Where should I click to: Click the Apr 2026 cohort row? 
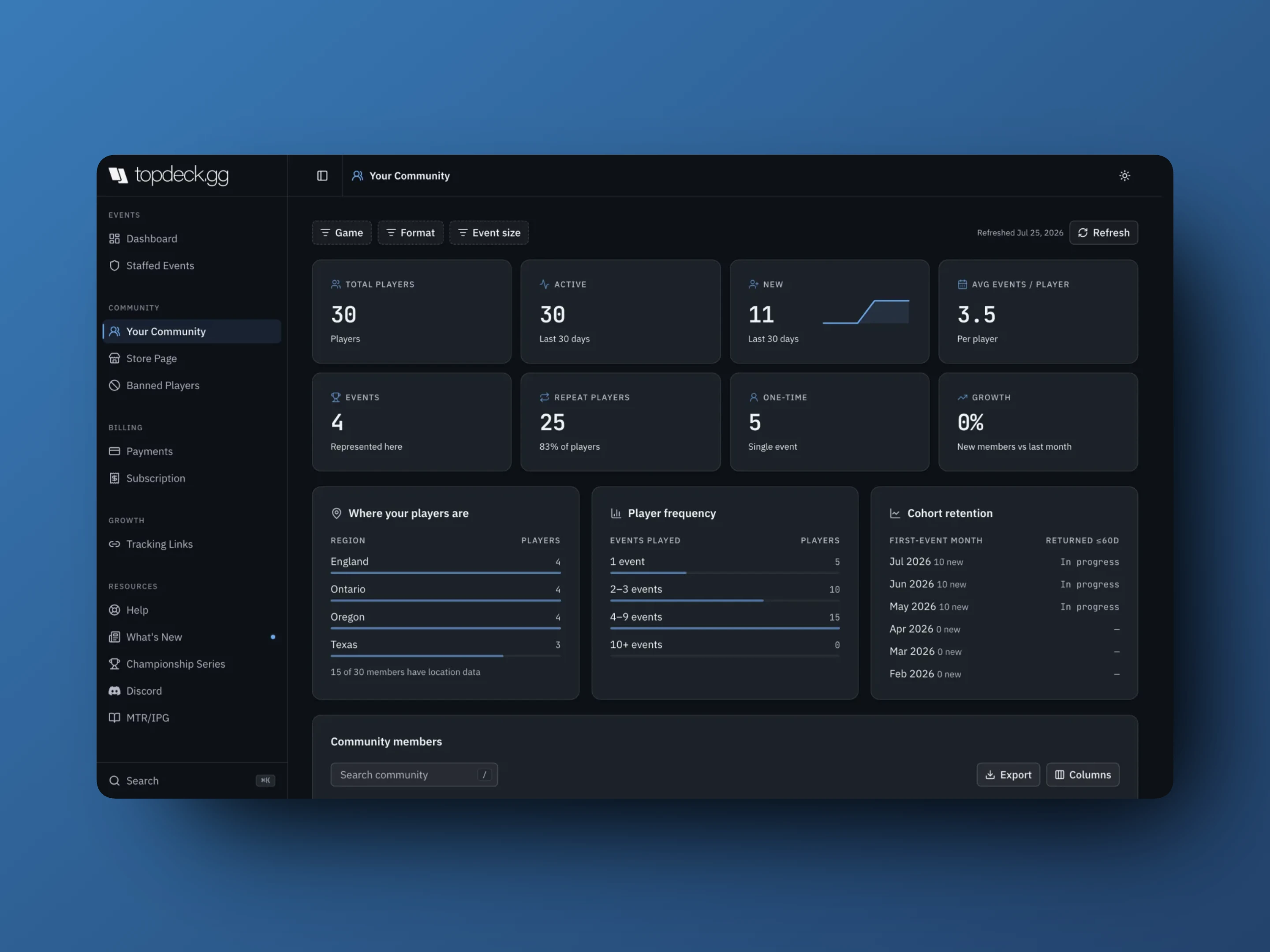[1004, 629]
